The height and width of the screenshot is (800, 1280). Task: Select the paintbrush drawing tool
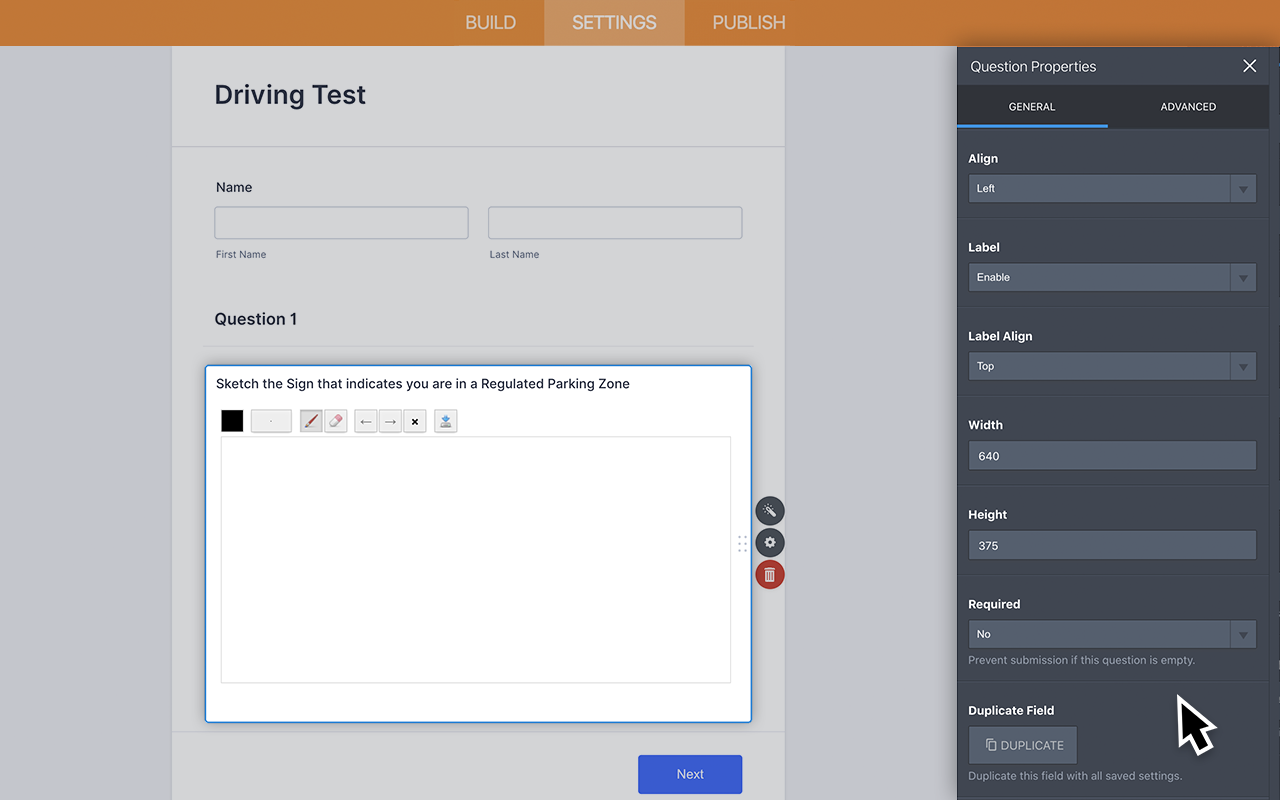coord(311,421)
